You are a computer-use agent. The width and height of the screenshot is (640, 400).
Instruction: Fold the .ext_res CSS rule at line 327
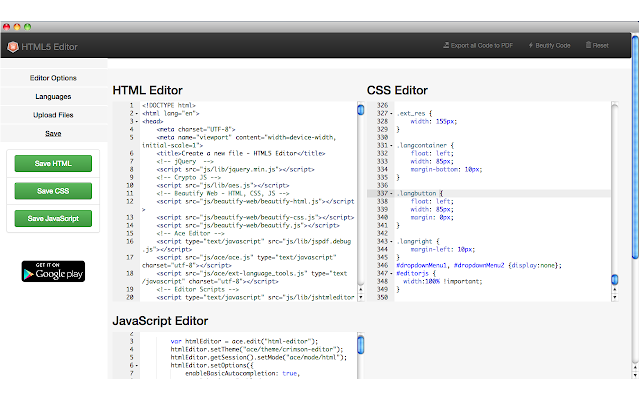pyautogui.click(x=390, y=113)
